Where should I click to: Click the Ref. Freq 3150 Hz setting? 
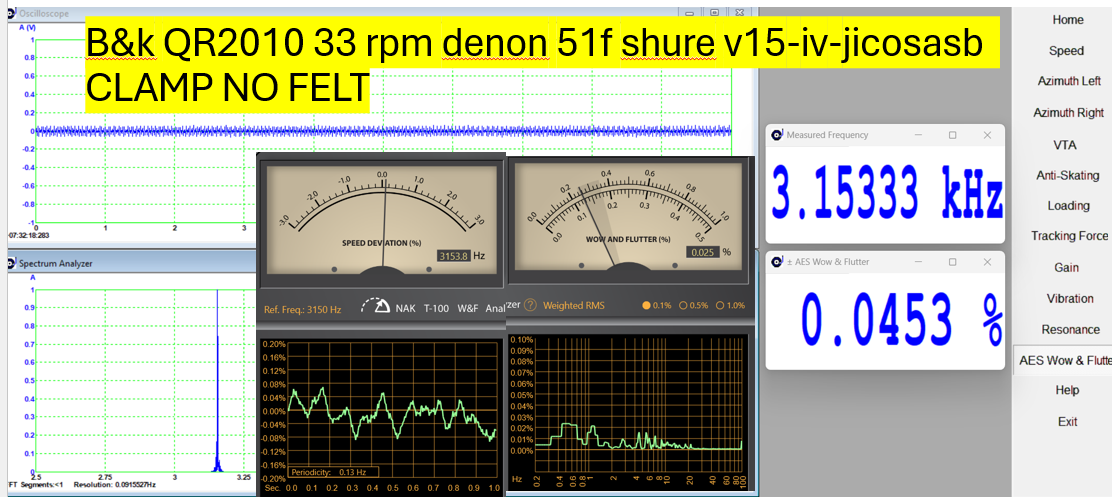pos(302,309)
